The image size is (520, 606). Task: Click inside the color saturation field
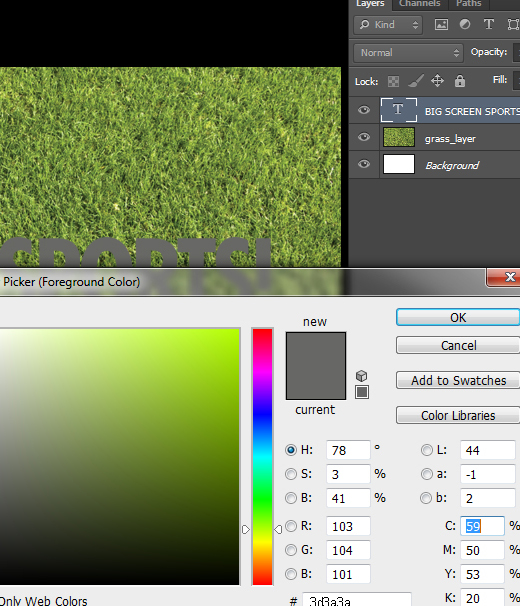pyautogui.click(x=119, y=456)
